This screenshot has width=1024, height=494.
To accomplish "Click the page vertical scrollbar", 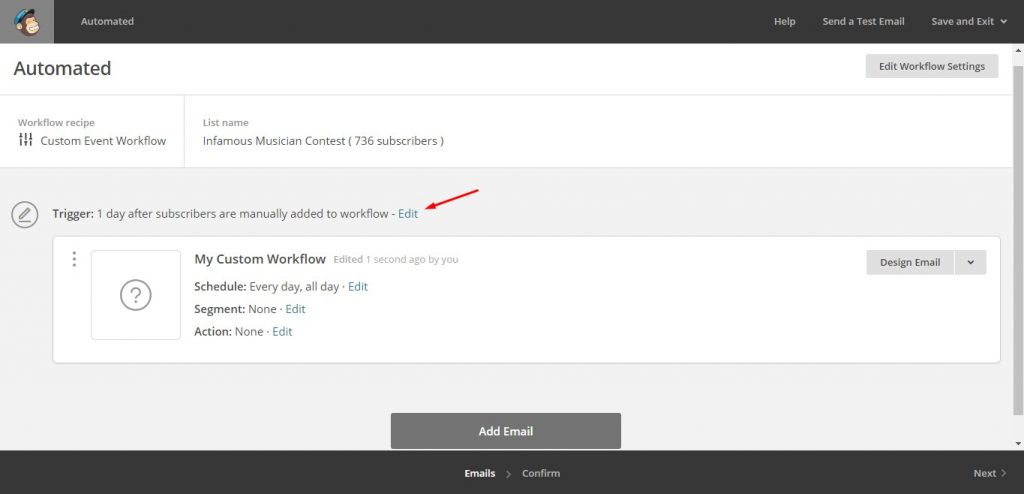I will coord(1018,239).
